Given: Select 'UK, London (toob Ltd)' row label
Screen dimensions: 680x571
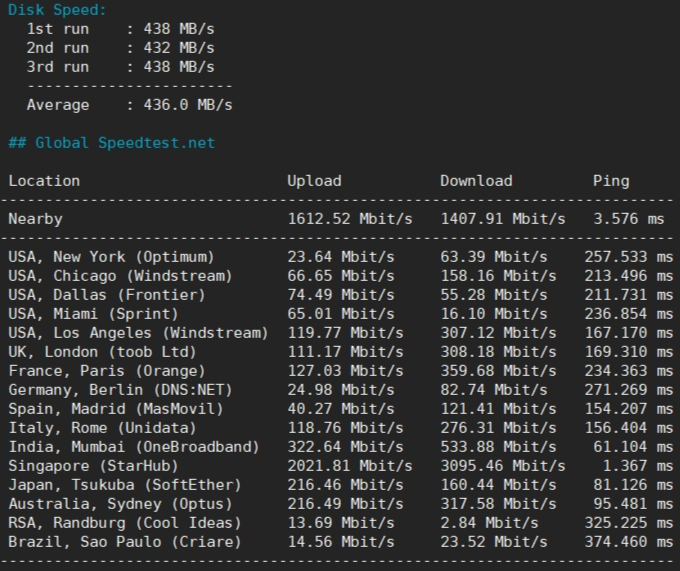Looking at the screenshot, I should 102,352.
